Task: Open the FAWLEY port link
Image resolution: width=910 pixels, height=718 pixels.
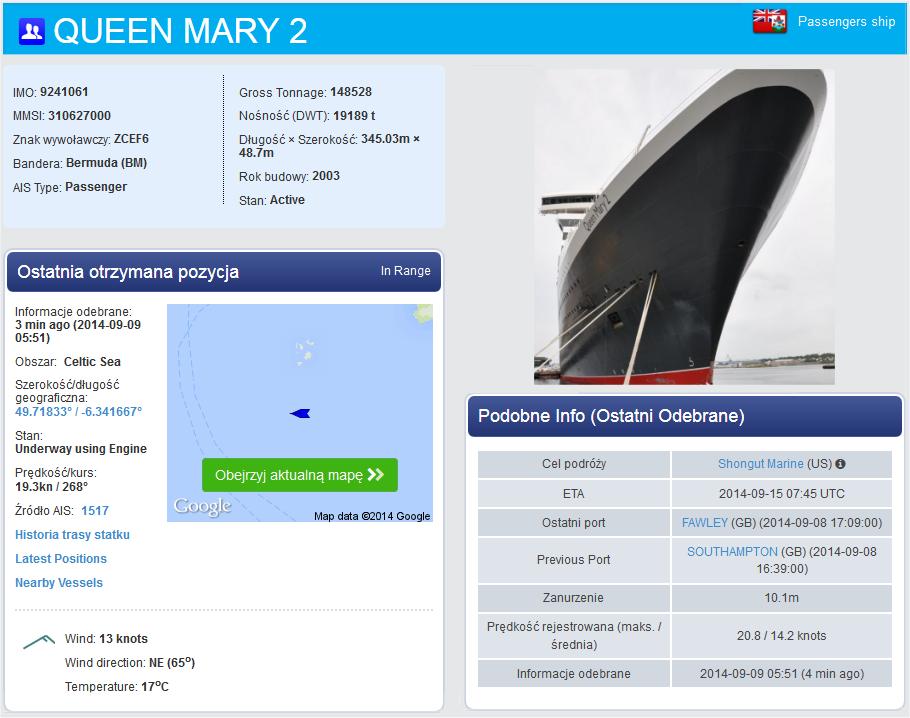Action: (x=705, y=522)
